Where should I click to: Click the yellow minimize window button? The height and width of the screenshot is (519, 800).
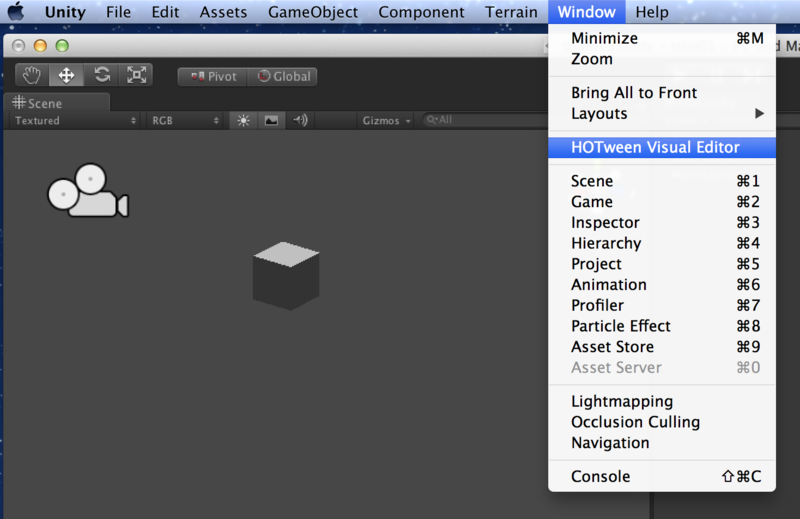click(40, 46)
